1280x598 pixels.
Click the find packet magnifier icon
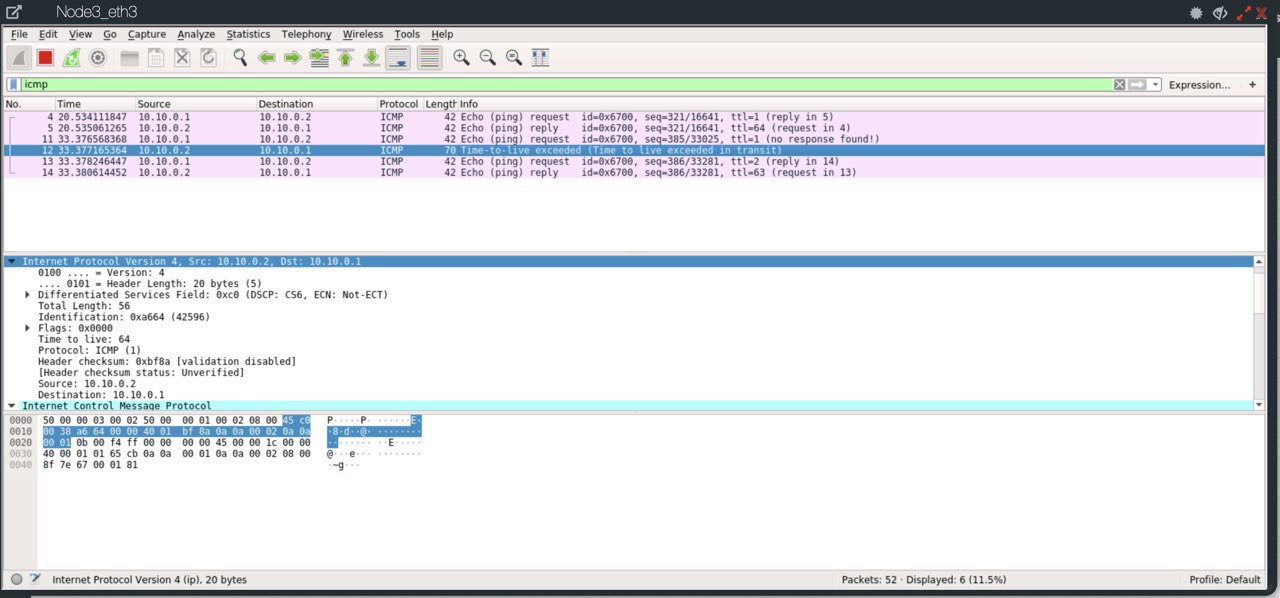(x=240, y=58)
